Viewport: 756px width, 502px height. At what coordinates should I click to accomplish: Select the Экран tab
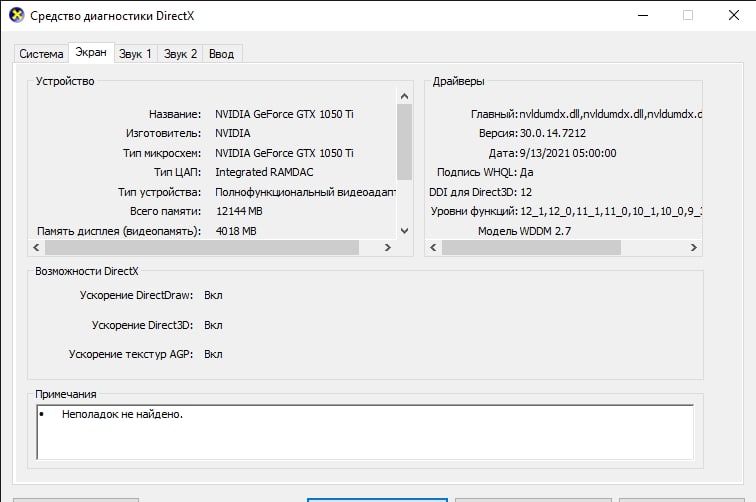click(x=91, y=52)
